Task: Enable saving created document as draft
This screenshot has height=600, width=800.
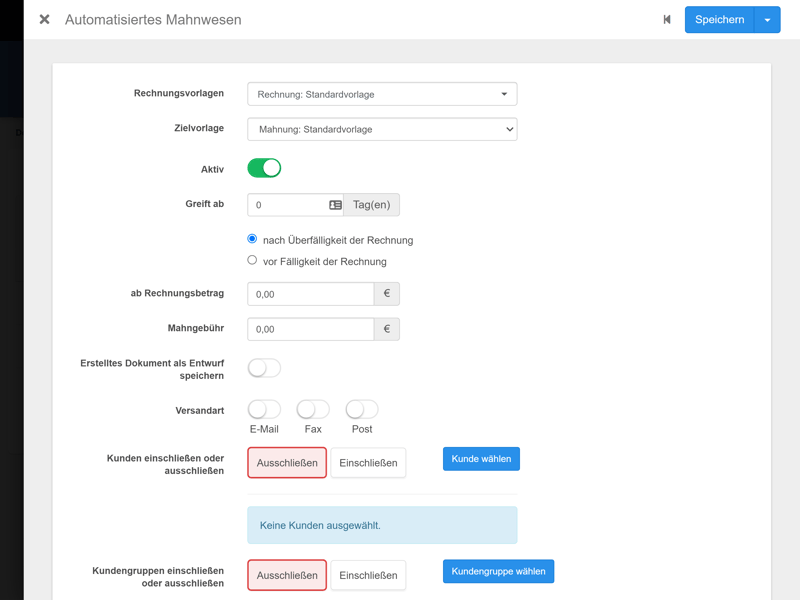Action: point(264,368)
